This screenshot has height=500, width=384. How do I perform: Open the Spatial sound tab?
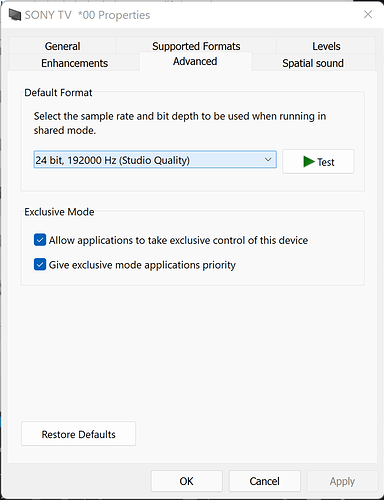point(313,63)
